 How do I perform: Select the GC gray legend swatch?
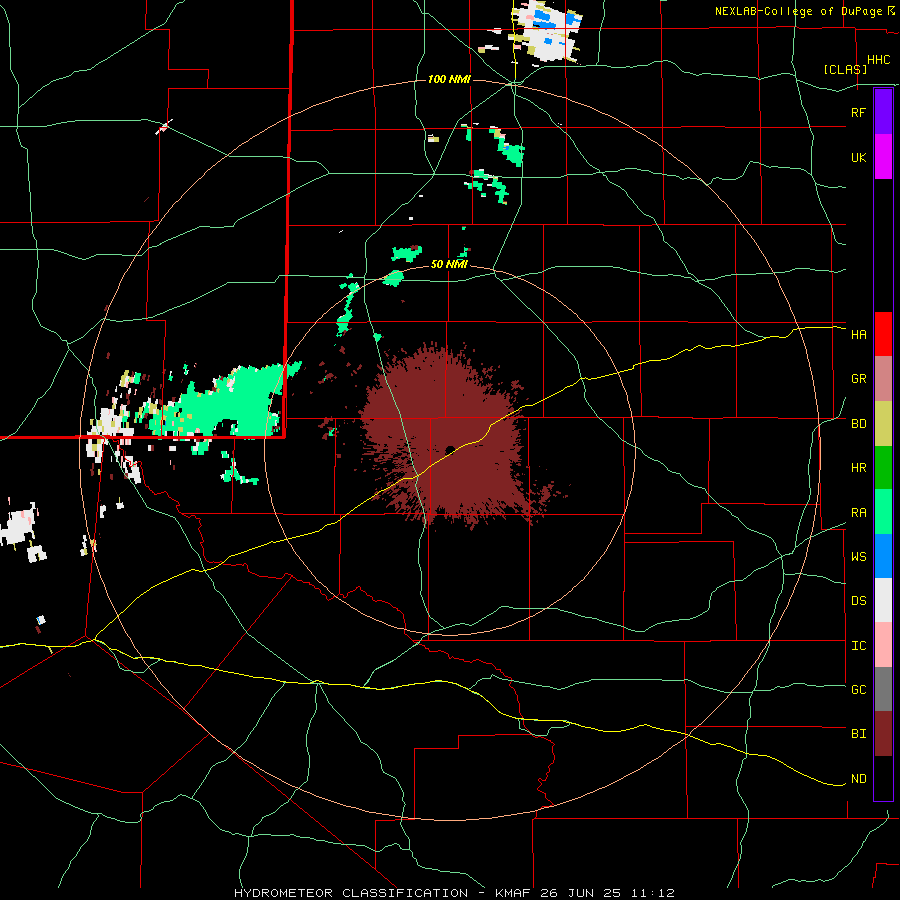[x=883, y=689]
